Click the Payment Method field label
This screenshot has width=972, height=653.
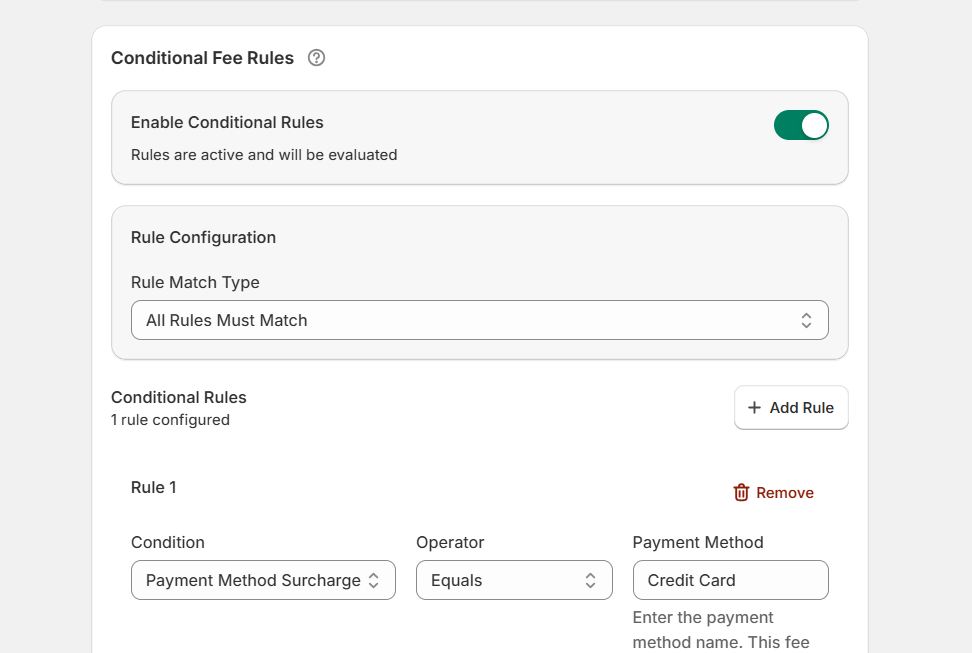[x=697, y=542]
